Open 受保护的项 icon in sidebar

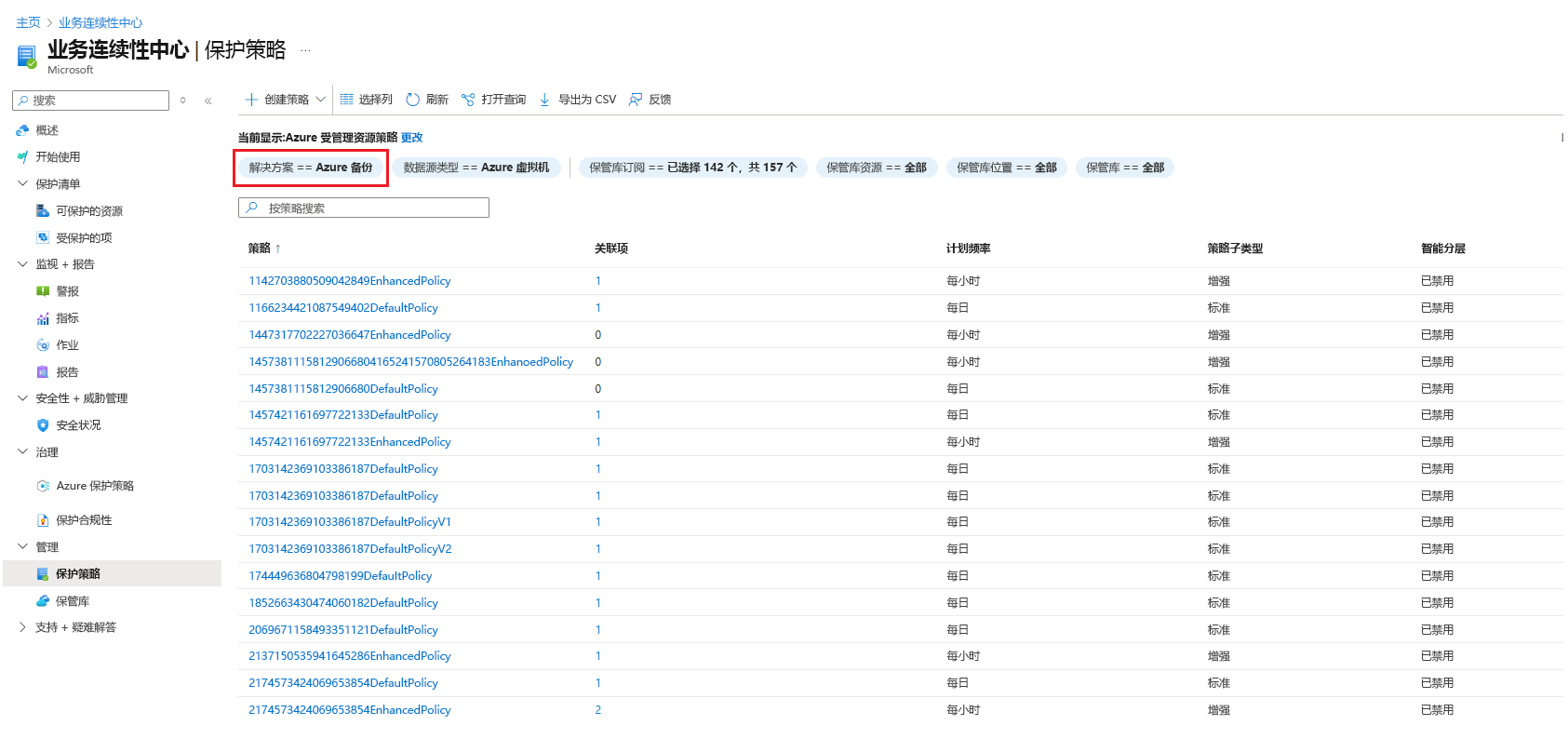(43, 238)
